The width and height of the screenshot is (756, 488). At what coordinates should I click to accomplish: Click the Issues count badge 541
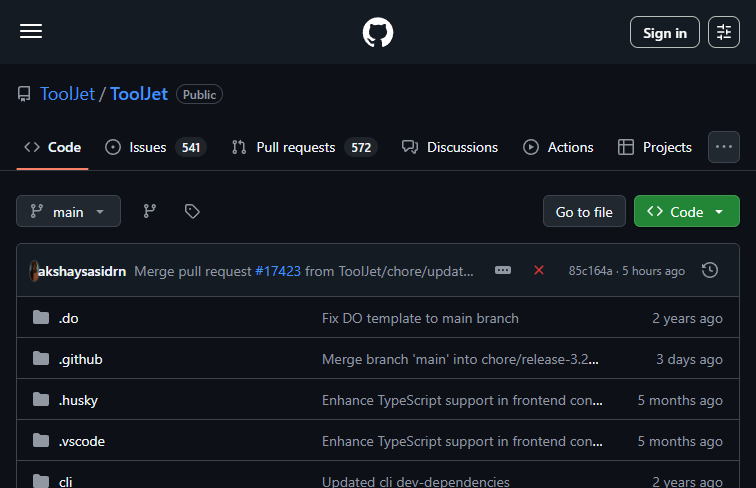click(x=191, y=147)
